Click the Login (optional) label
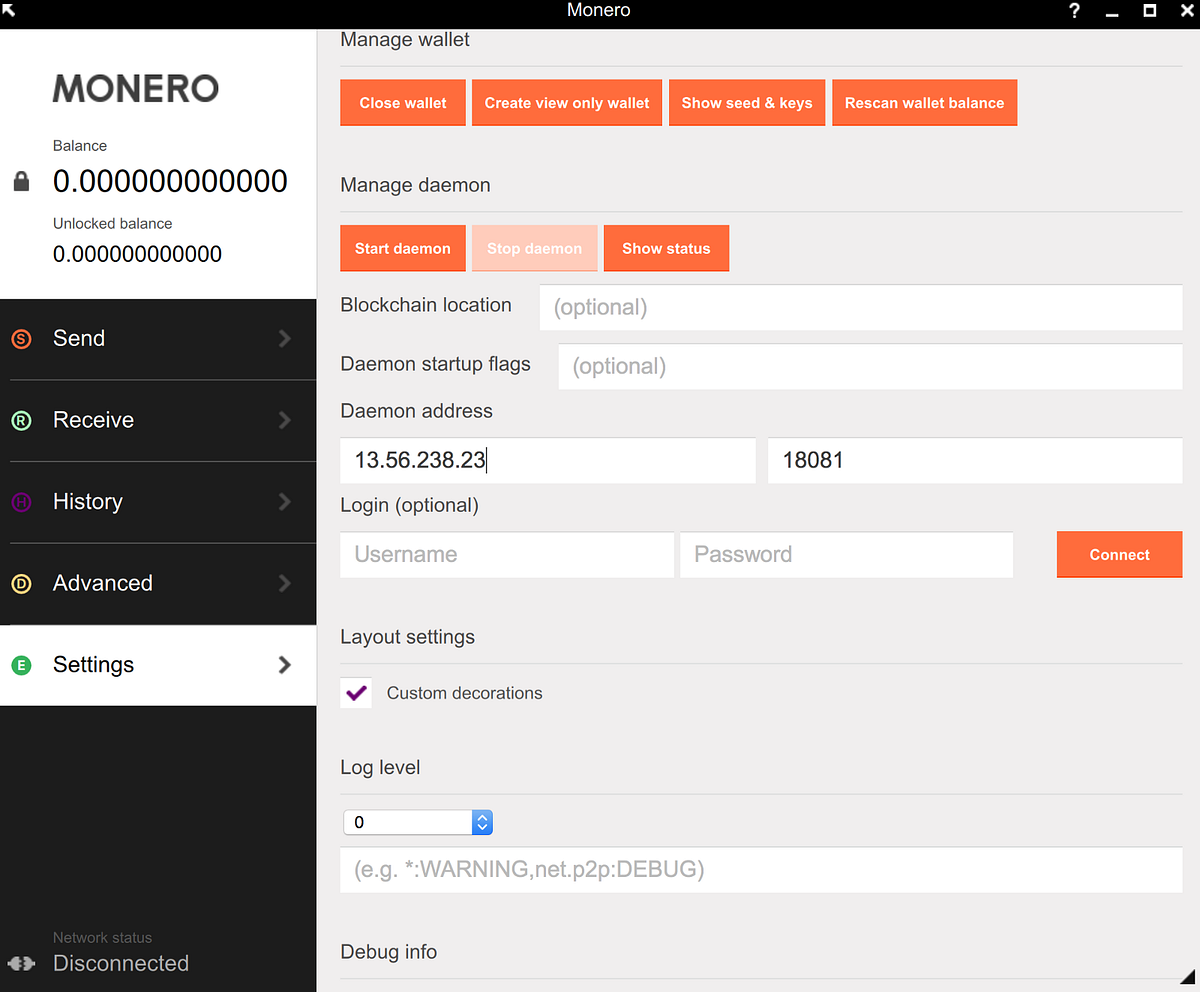Screen dimensions: 1200x992 point(409,506)
